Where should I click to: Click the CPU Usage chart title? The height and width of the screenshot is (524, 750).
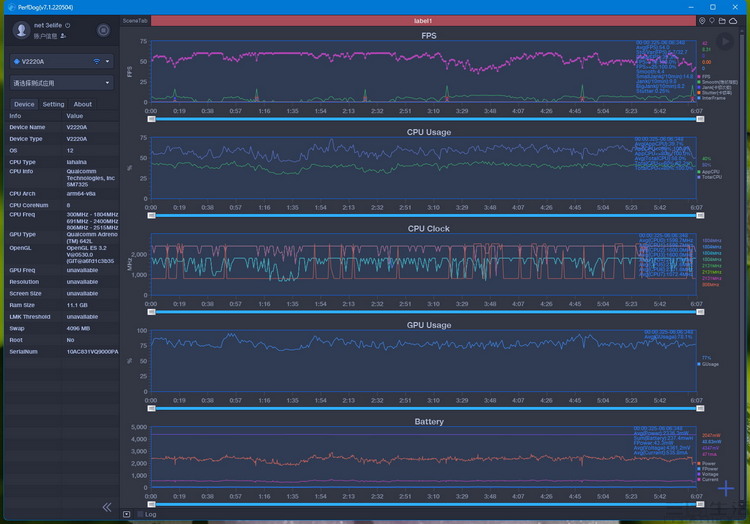point(429,132)
